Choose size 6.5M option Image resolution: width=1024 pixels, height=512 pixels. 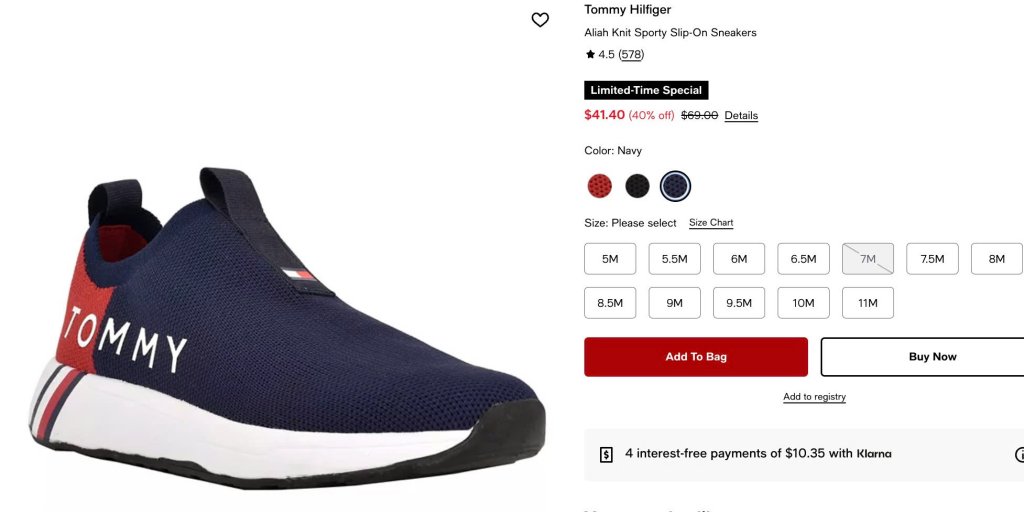(803, 259)
